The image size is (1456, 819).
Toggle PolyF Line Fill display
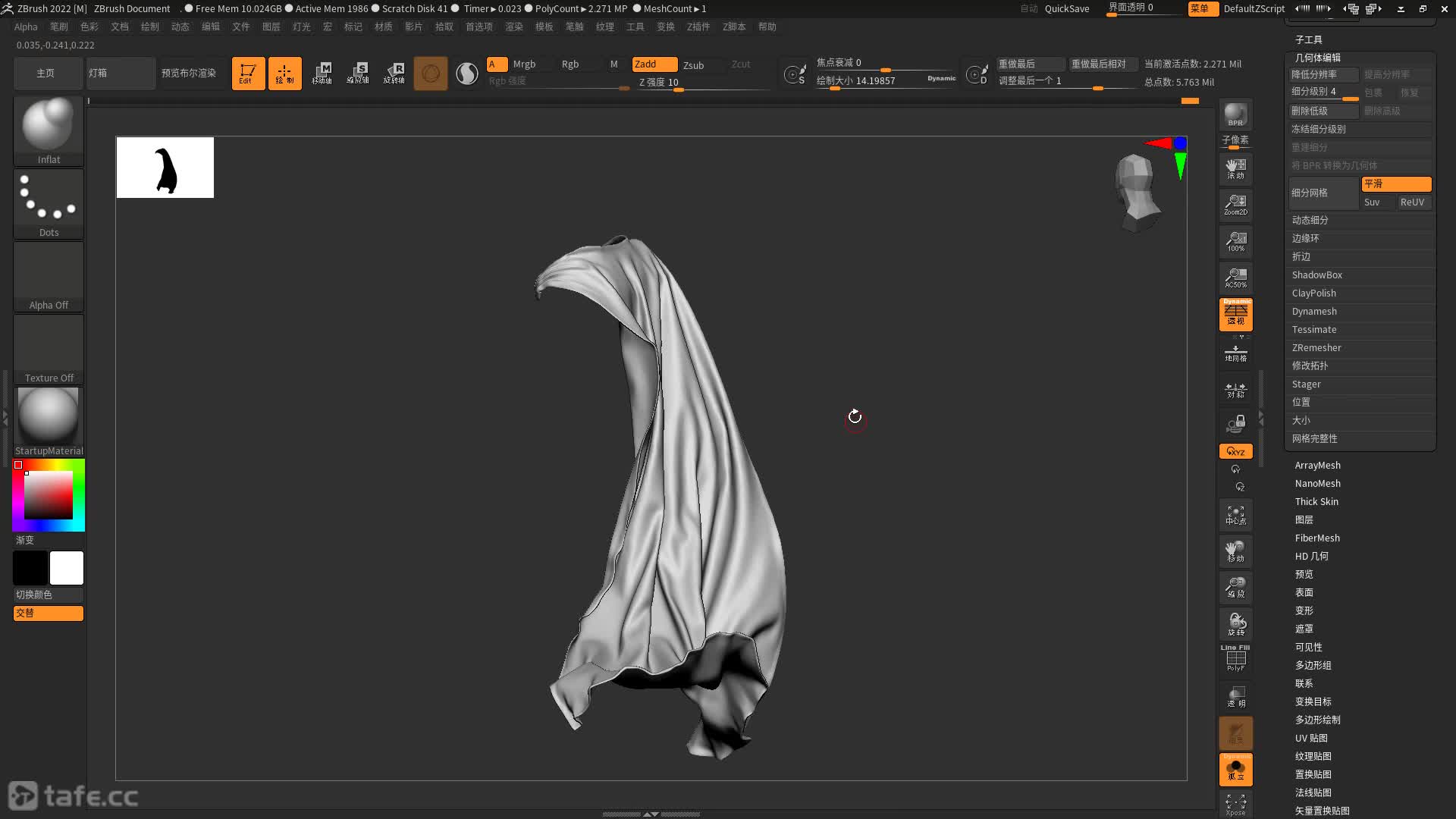(x=1235, y=658)
